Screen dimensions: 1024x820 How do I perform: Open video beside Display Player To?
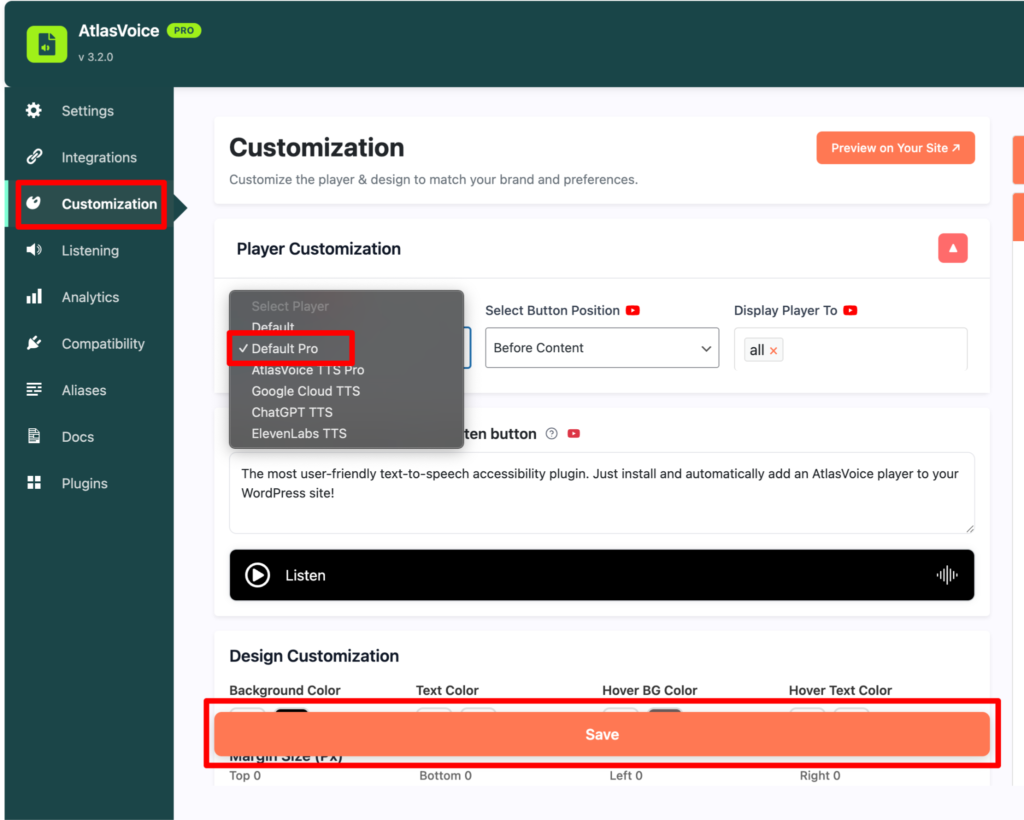click(850, 311)
